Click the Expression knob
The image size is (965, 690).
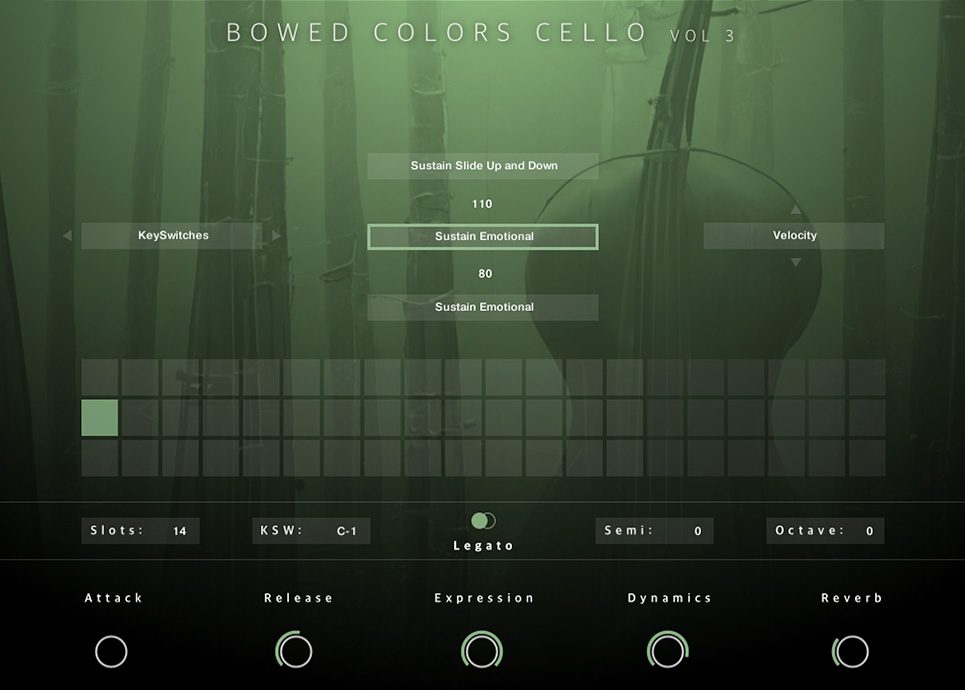482,650
